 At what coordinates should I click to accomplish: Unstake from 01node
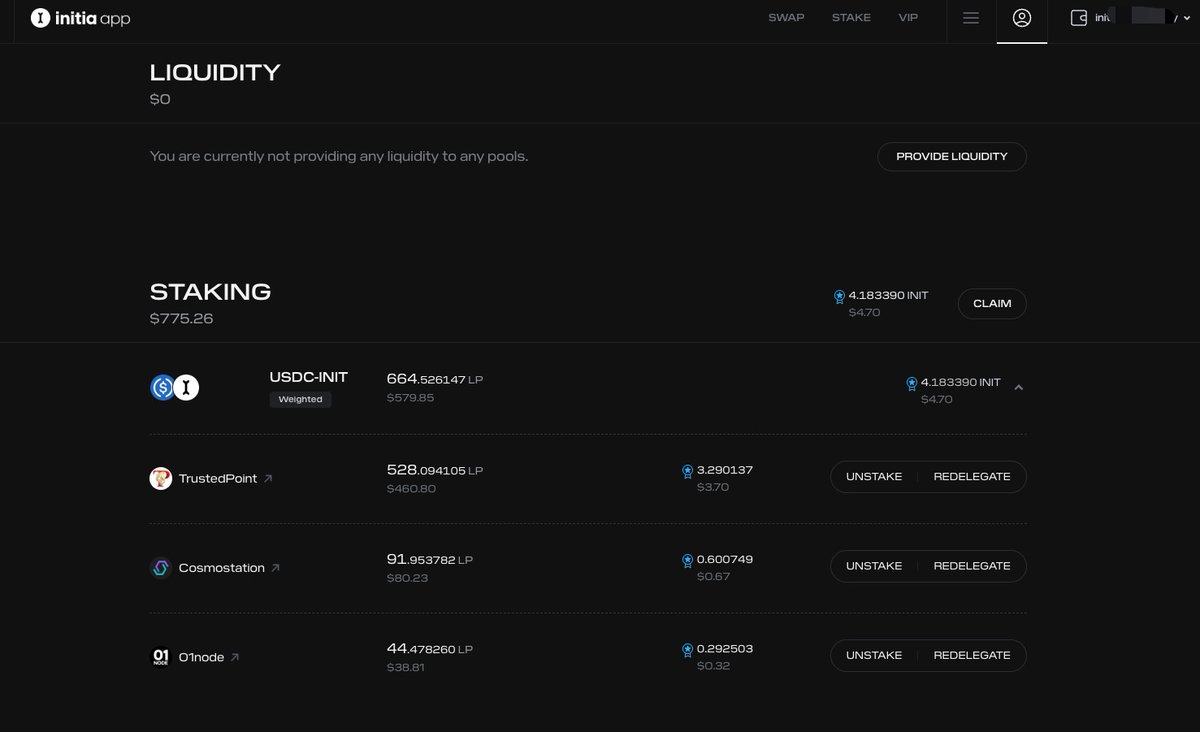tap(874, 655)
